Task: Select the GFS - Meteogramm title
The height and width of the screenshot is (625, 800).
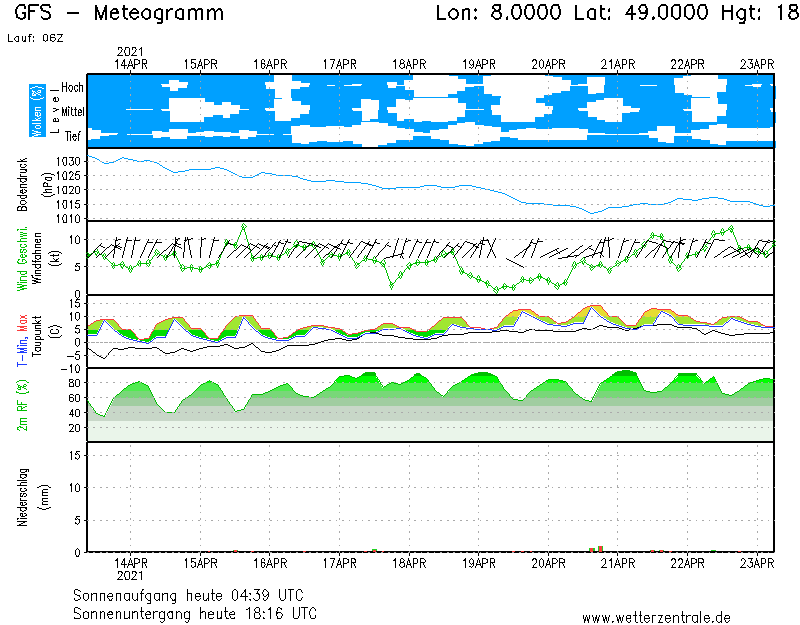Action: click(x=119, y=14)
